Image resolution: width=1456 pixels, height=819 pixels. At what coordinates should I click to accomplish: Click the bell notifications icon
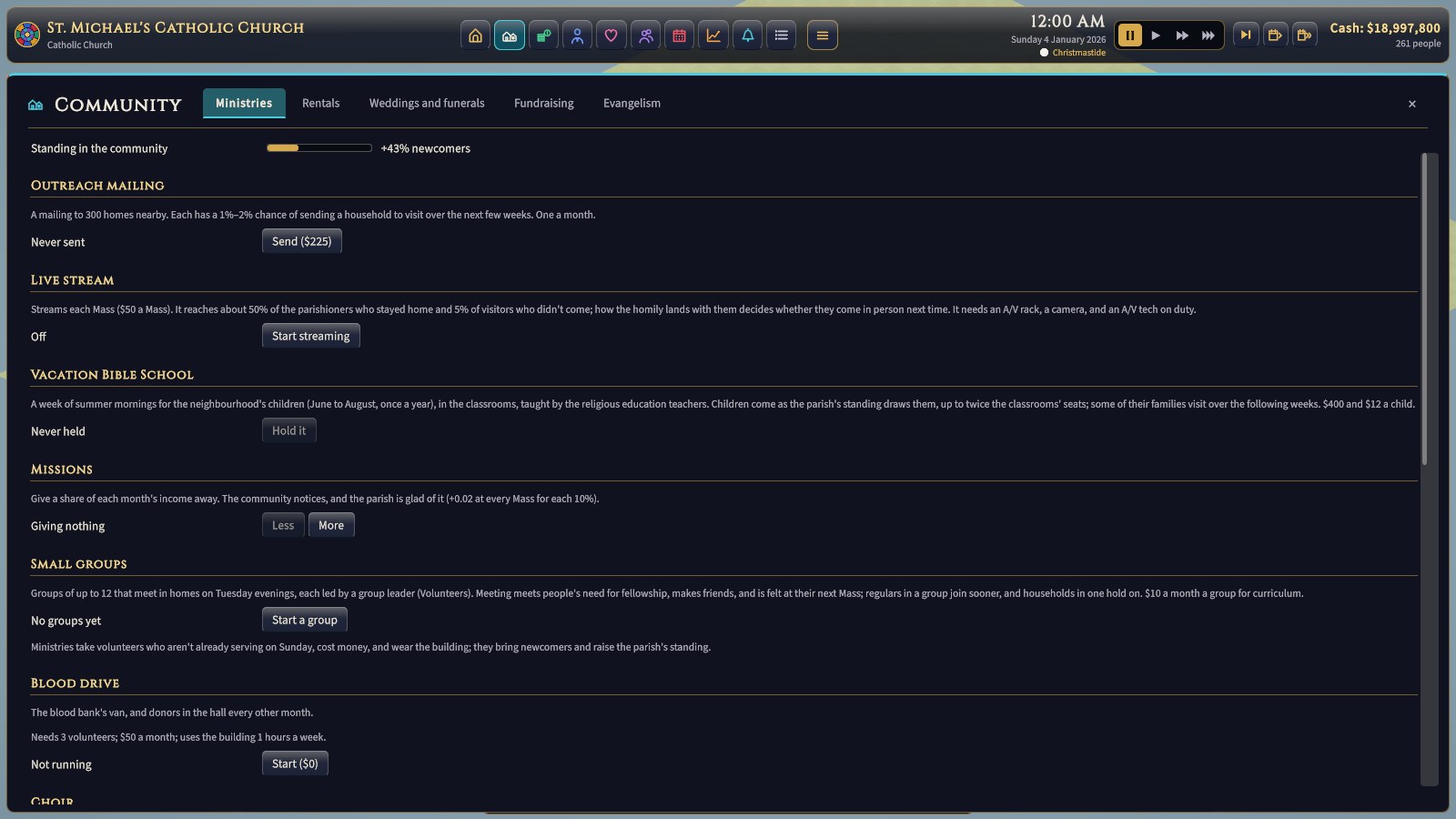point(747,35)
